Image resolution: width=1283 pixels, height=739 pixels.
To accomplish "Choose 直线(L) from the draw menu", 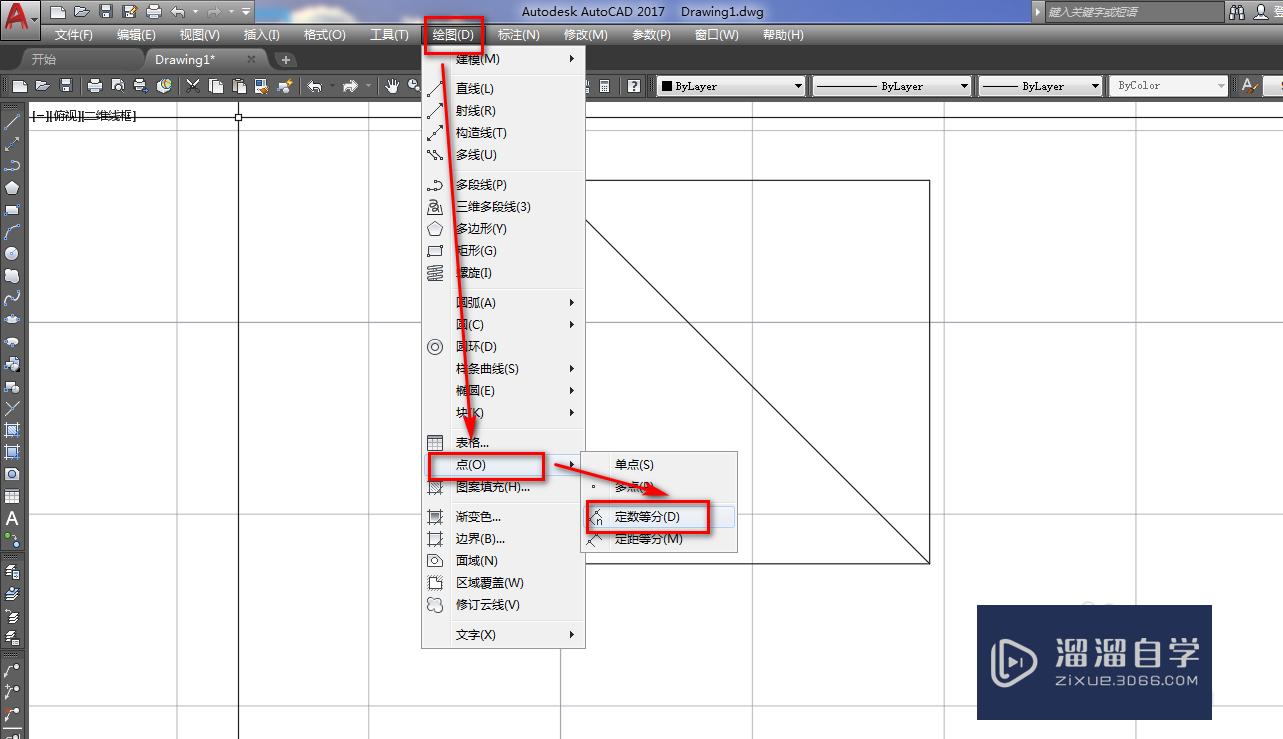I will (x=503, y=89).
